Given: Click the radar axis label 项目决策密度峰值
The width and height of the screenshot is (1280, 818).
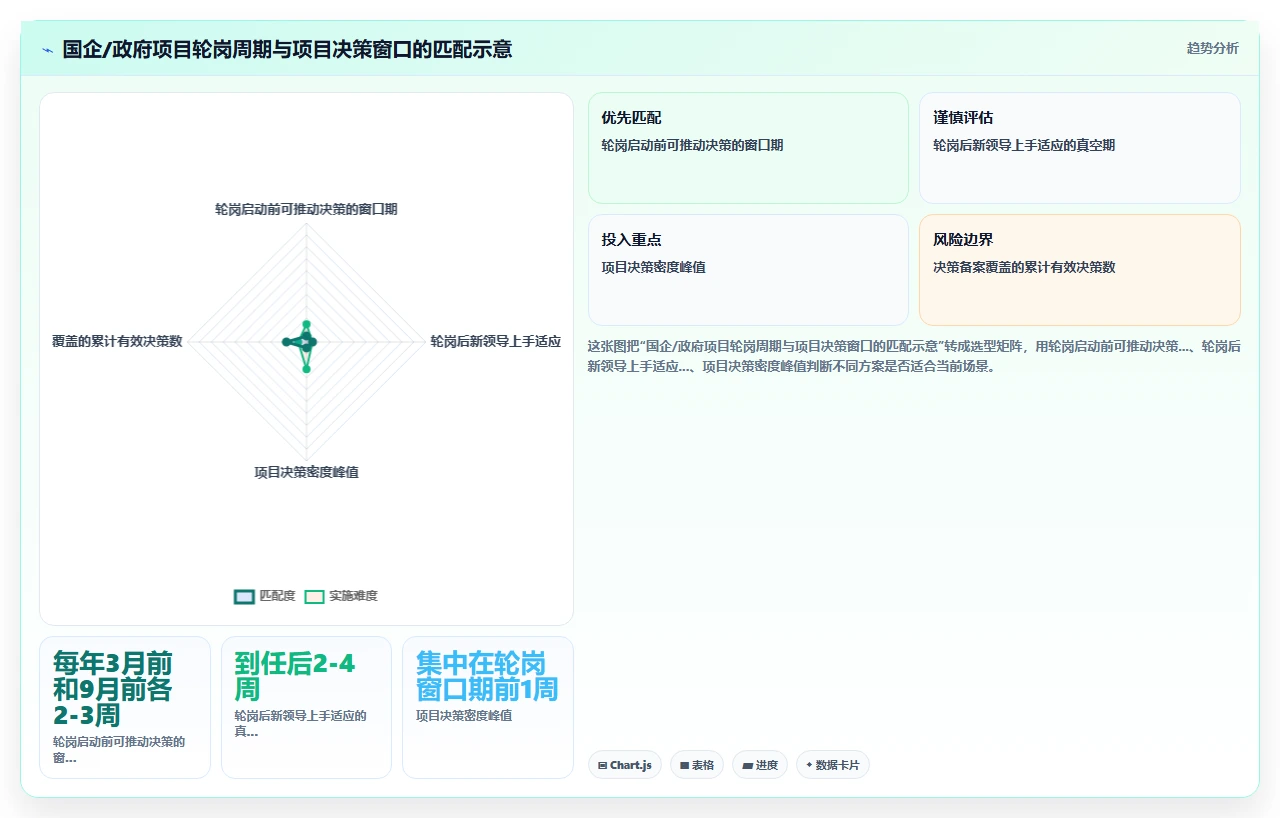Looking at the screenshot, I should pos(306,472).
